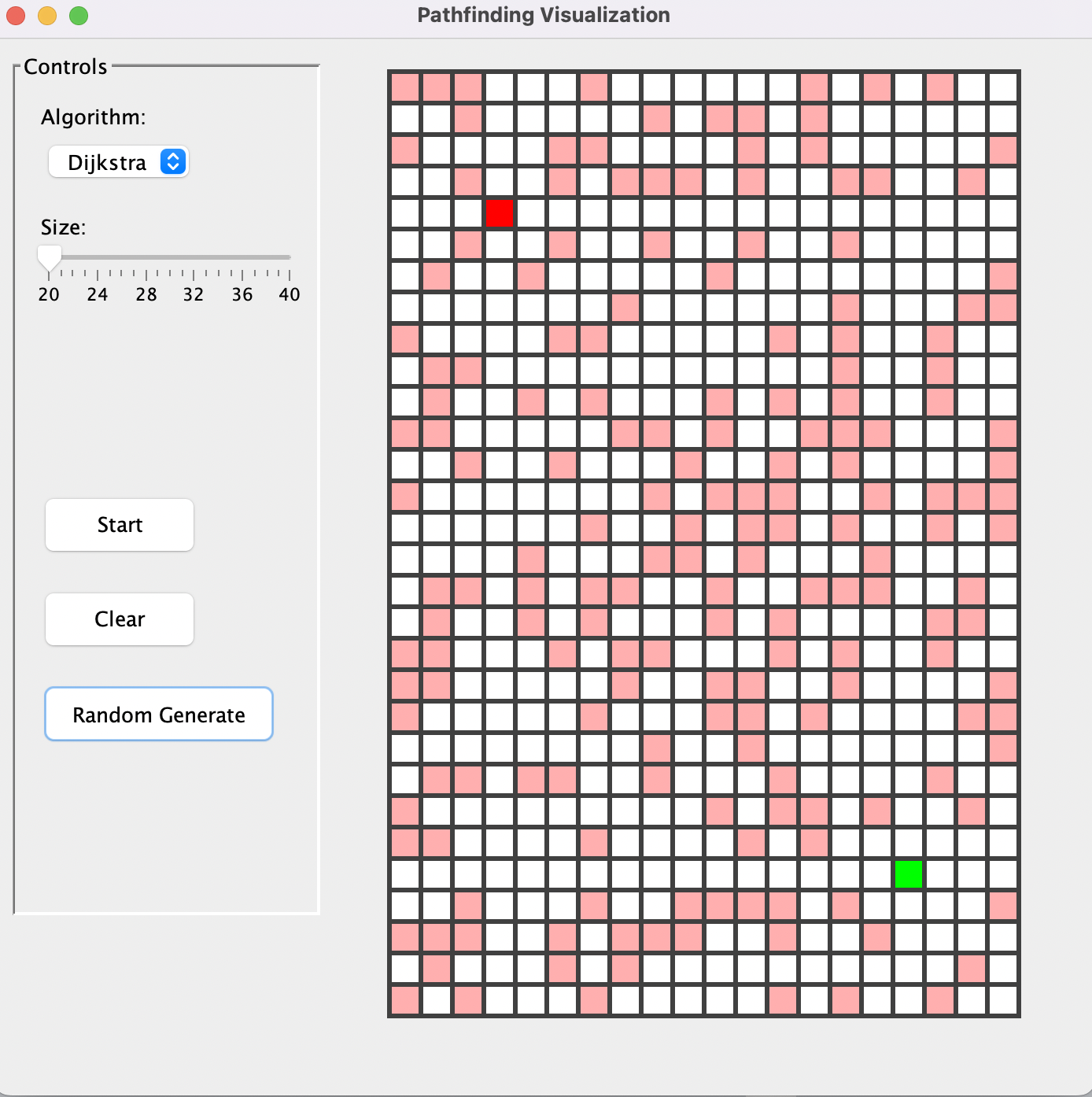Viewport: 1092px width, 1097px height.
Task: Click the "Size:" label
Action: coord(64,227)
